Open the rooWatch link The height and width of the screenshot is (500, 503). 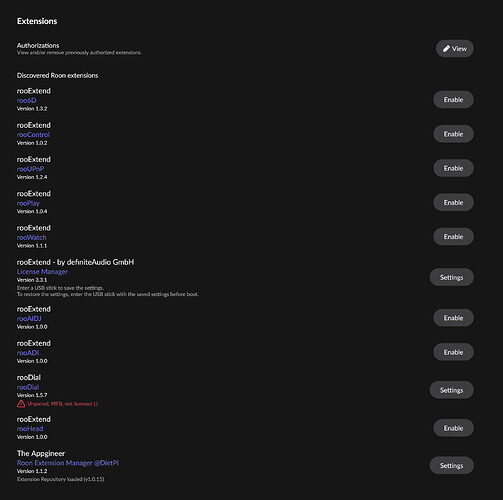[32, 237]
